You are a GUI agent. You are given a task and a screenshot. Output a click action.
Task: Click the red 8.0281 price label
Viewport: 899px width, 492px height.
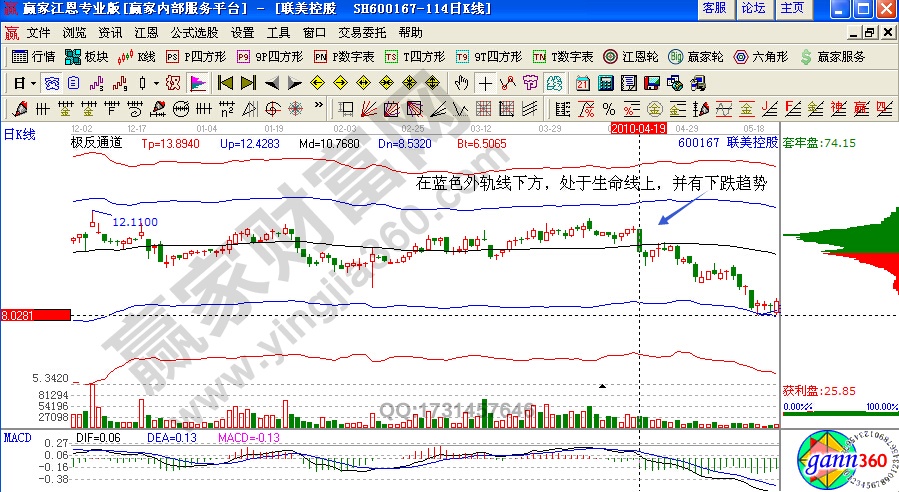pos(36,315)
